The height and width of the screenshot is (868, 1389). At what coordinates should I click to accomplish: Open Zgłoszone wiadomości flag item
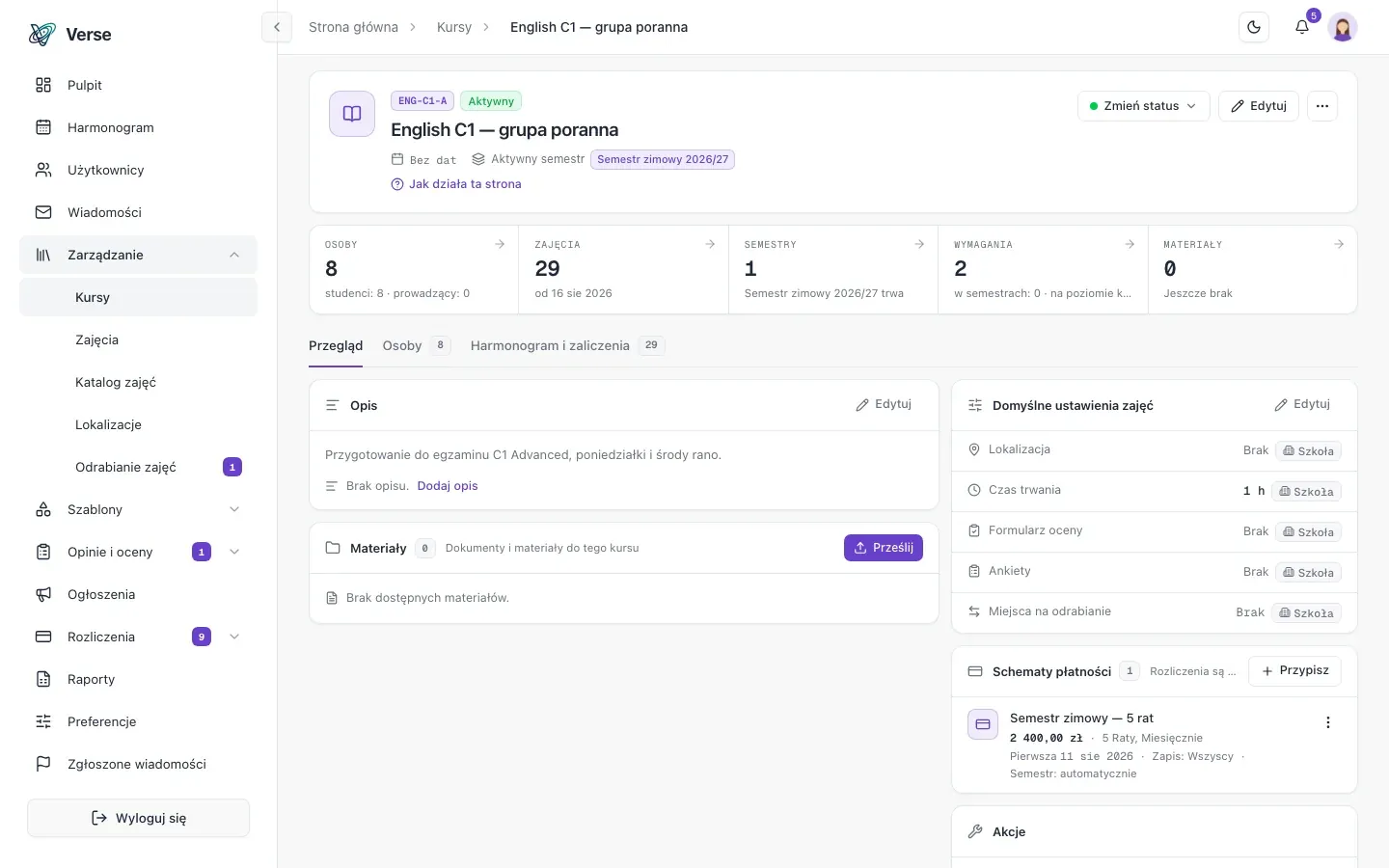[x=138, y=764]
